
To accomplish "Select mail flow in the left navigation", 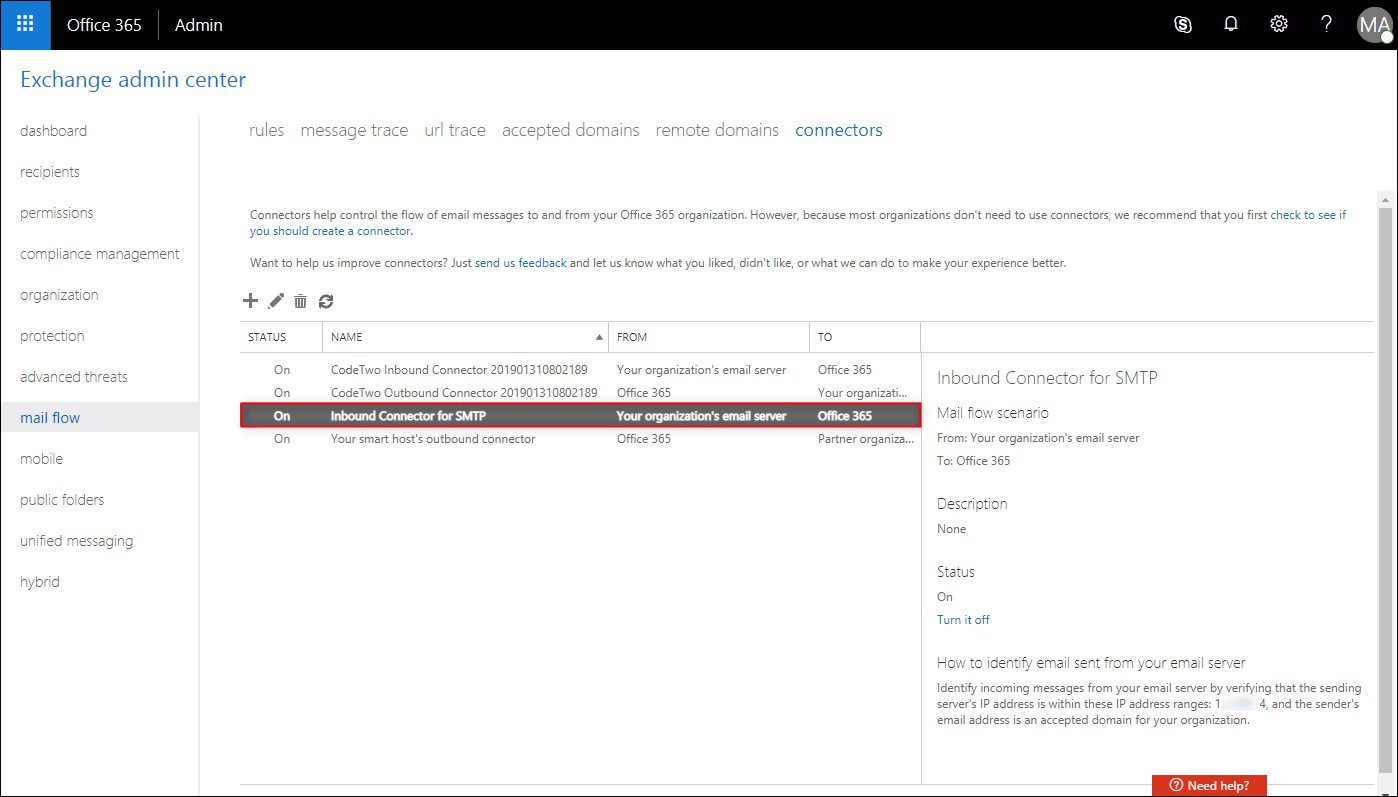I will point(99,418).
